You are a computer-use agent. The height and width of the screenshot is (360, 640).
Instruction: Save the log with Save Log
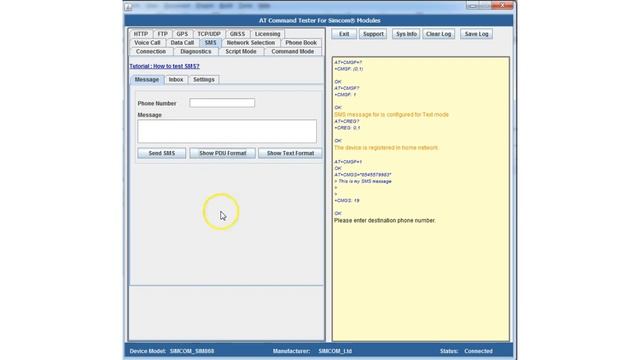click(476, 34)
